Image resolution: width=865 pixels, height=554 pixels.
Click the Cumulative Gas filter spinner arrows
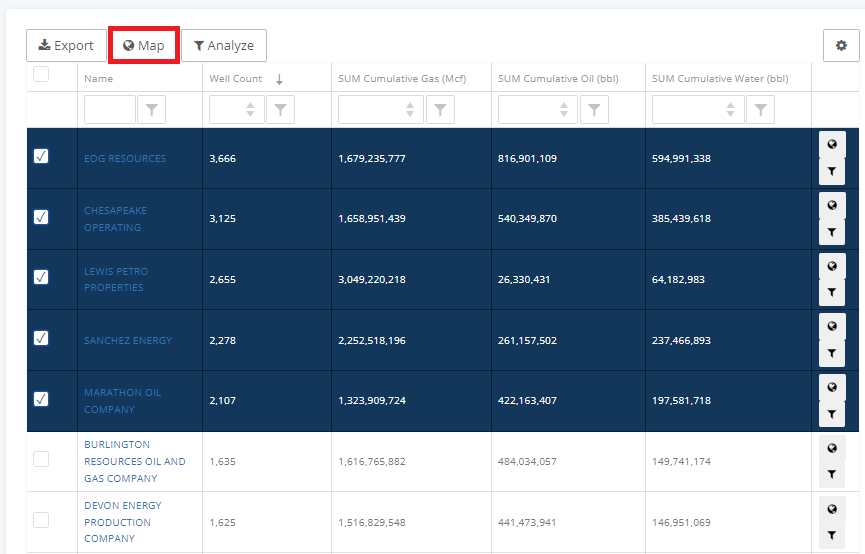pos(410,109)
